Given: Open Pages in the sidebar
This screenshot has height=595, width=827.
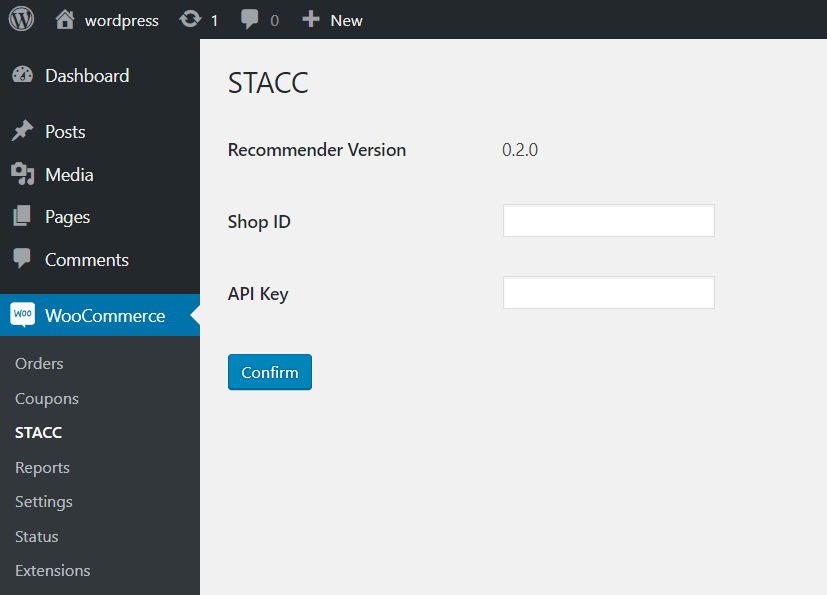Looking at the screenshot, I should coord(68,217).
